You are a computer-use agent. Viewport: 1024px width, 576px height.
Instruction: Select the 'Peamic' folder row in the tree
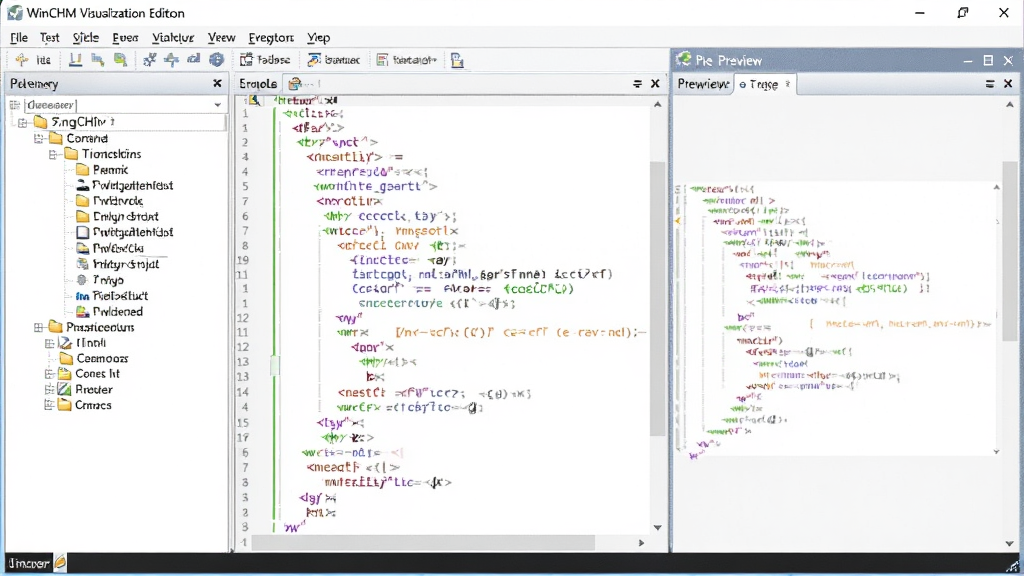pos(102,170)
